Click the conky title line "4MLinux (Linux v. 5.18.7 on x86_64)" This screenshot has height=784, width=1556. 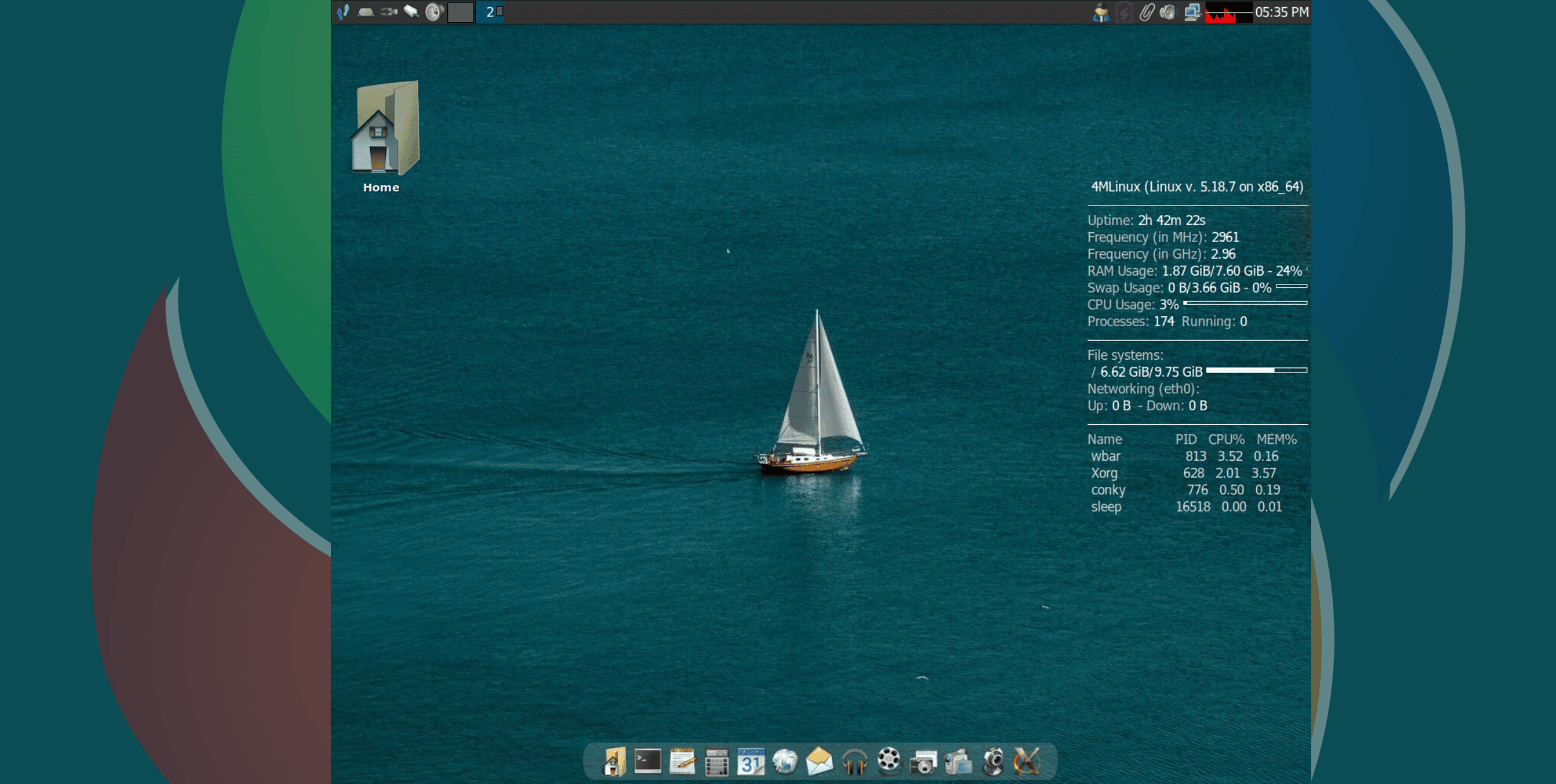coord(1197,187)
